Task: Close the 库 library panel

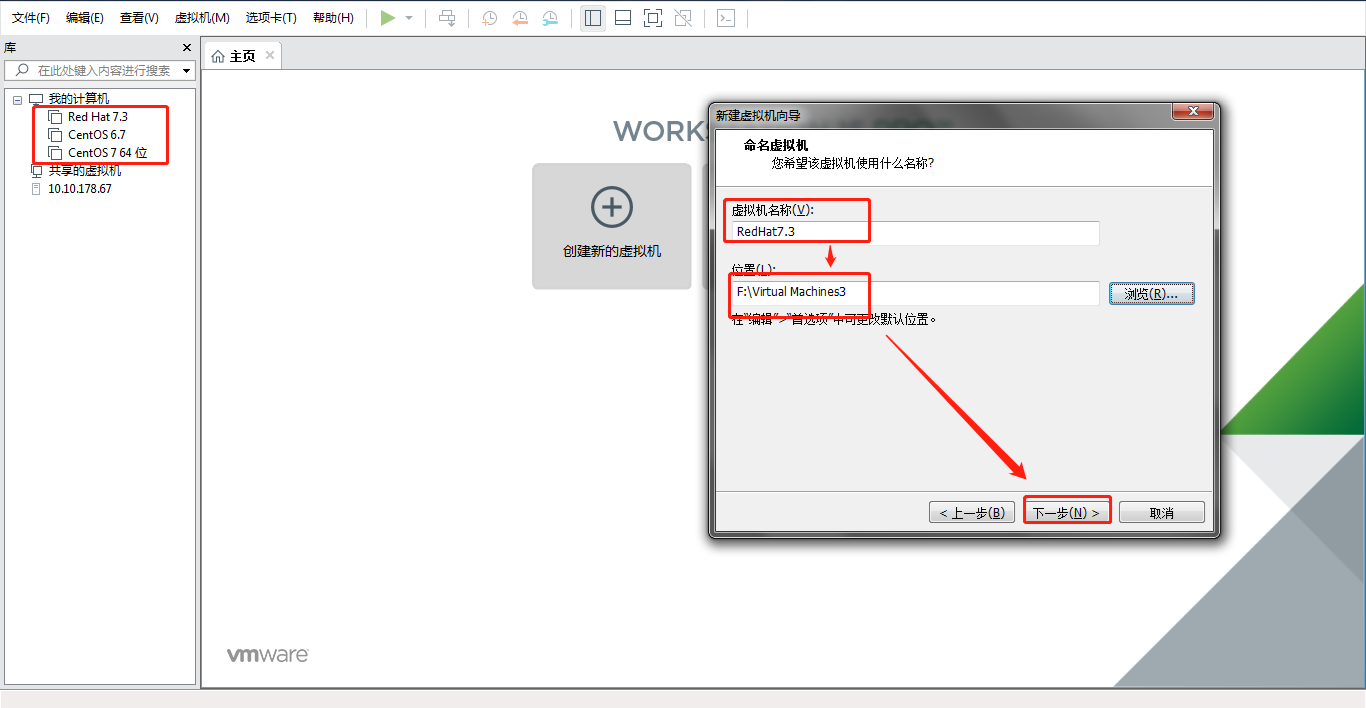Action: [186, 48]
